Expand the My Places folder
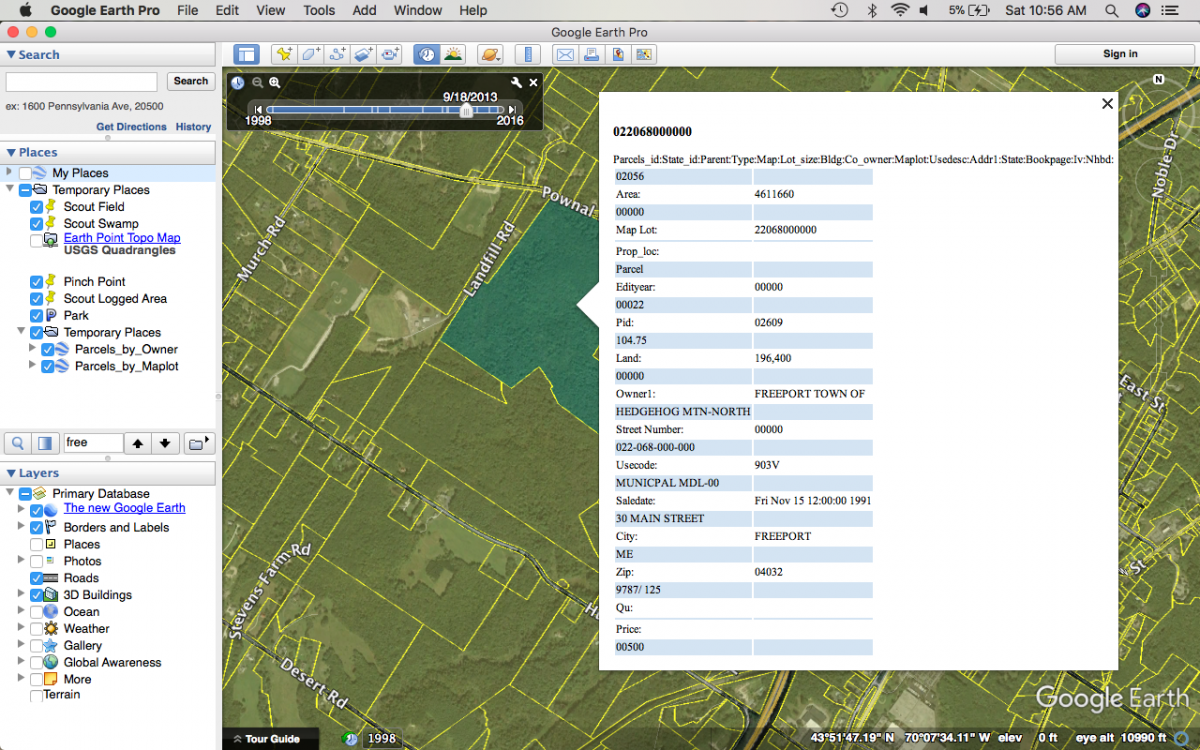This screenshot has height=750, width=1200. [x=10, y=173]
